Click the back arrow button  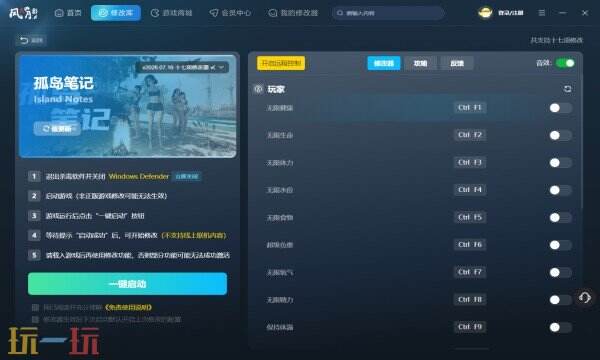[x=31, y=40]
